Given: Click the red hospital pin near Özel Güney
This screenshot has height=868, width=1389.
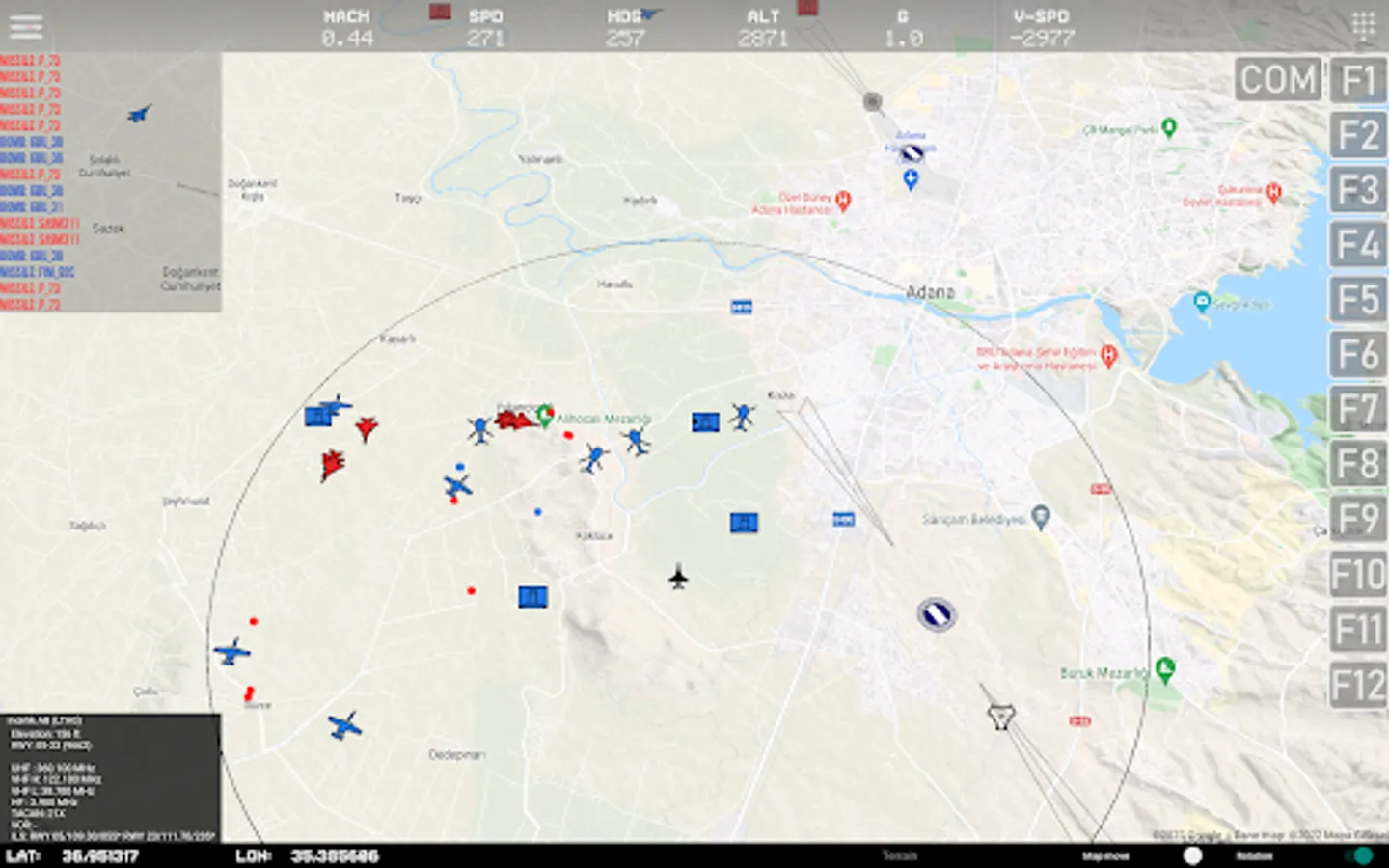Looking at the screenshot, I should pyautogui.click(x=844, y=201).
